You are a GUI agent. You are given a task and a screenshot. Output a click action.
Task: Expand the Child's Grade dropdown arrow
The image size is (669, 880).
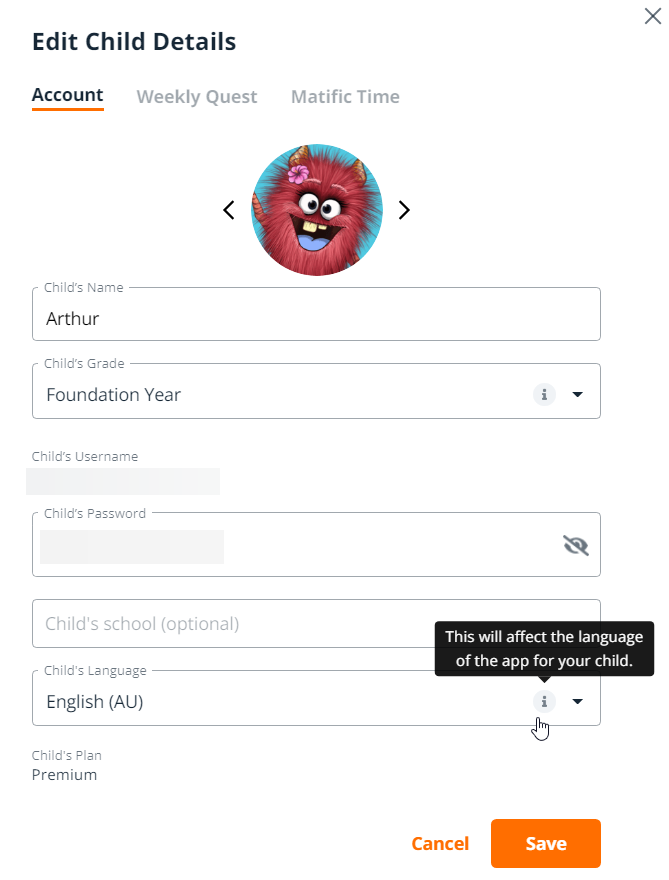point(578,395)
